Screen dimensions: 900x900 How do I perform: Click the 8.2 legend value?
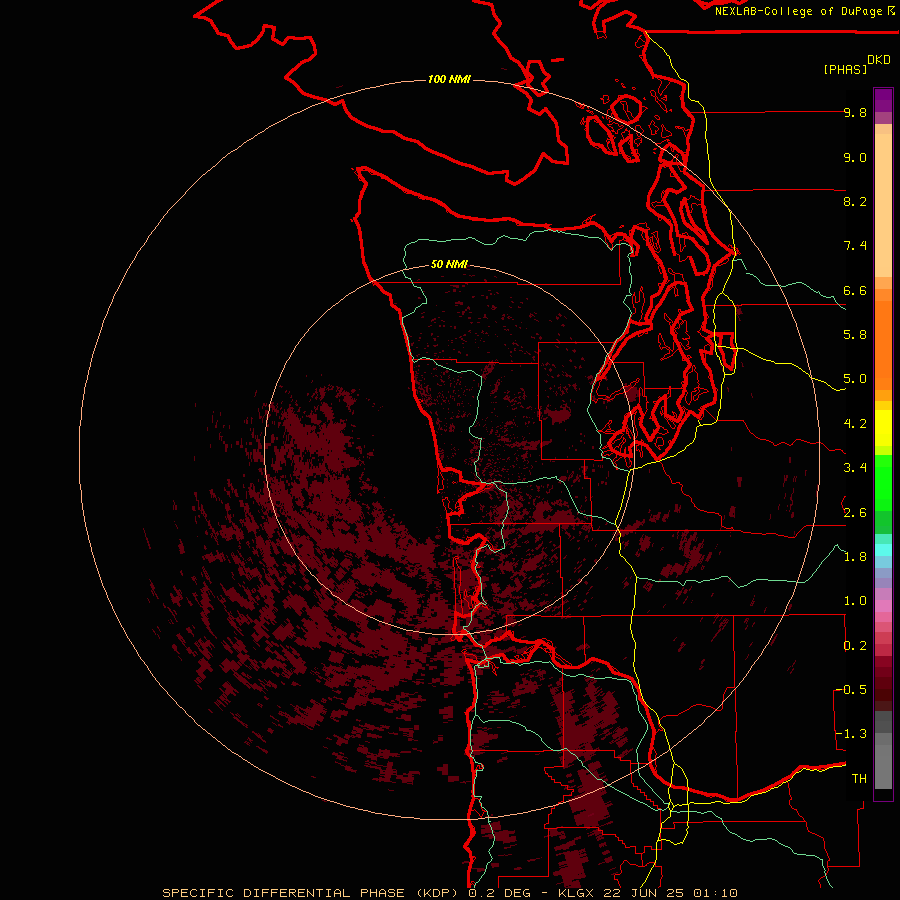(855, 201)
